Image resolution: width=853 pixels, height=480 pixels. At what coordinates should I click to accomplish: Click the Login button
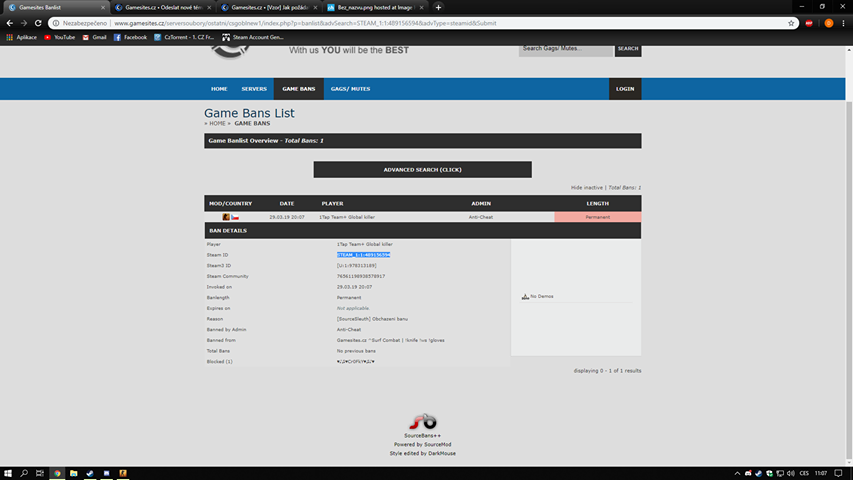tap(625, 89)
